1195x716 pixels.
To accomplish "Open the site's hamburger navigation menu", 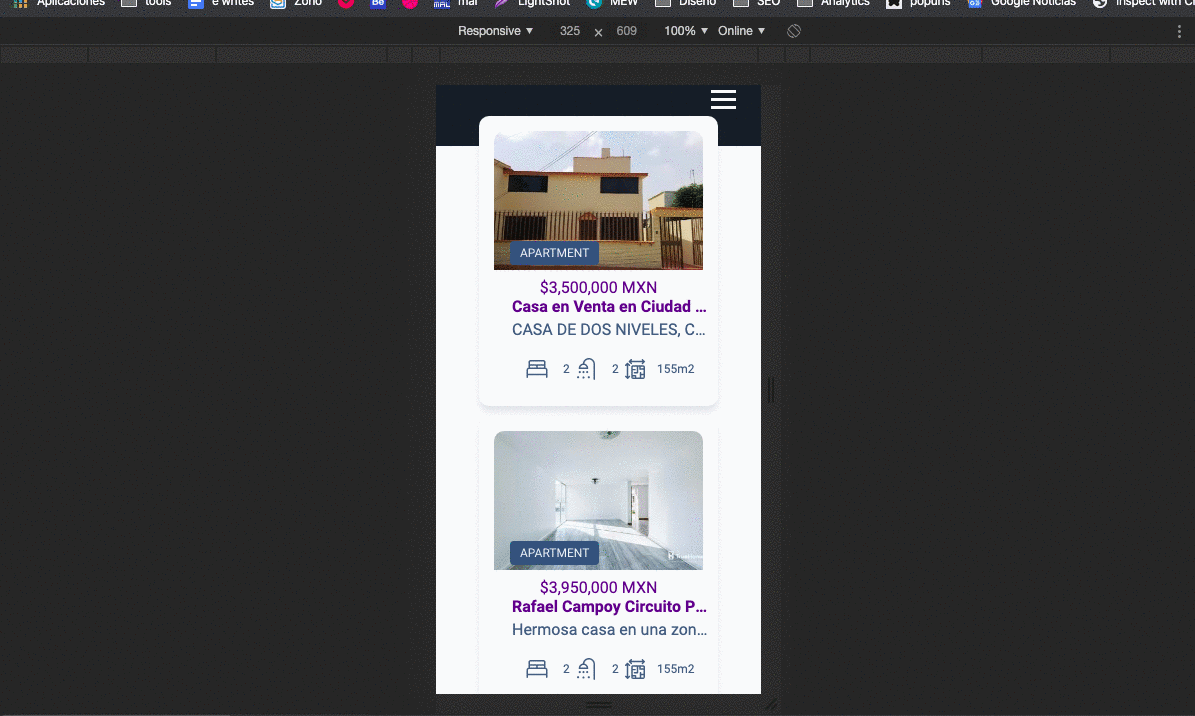I will click(x=723, y=100).
